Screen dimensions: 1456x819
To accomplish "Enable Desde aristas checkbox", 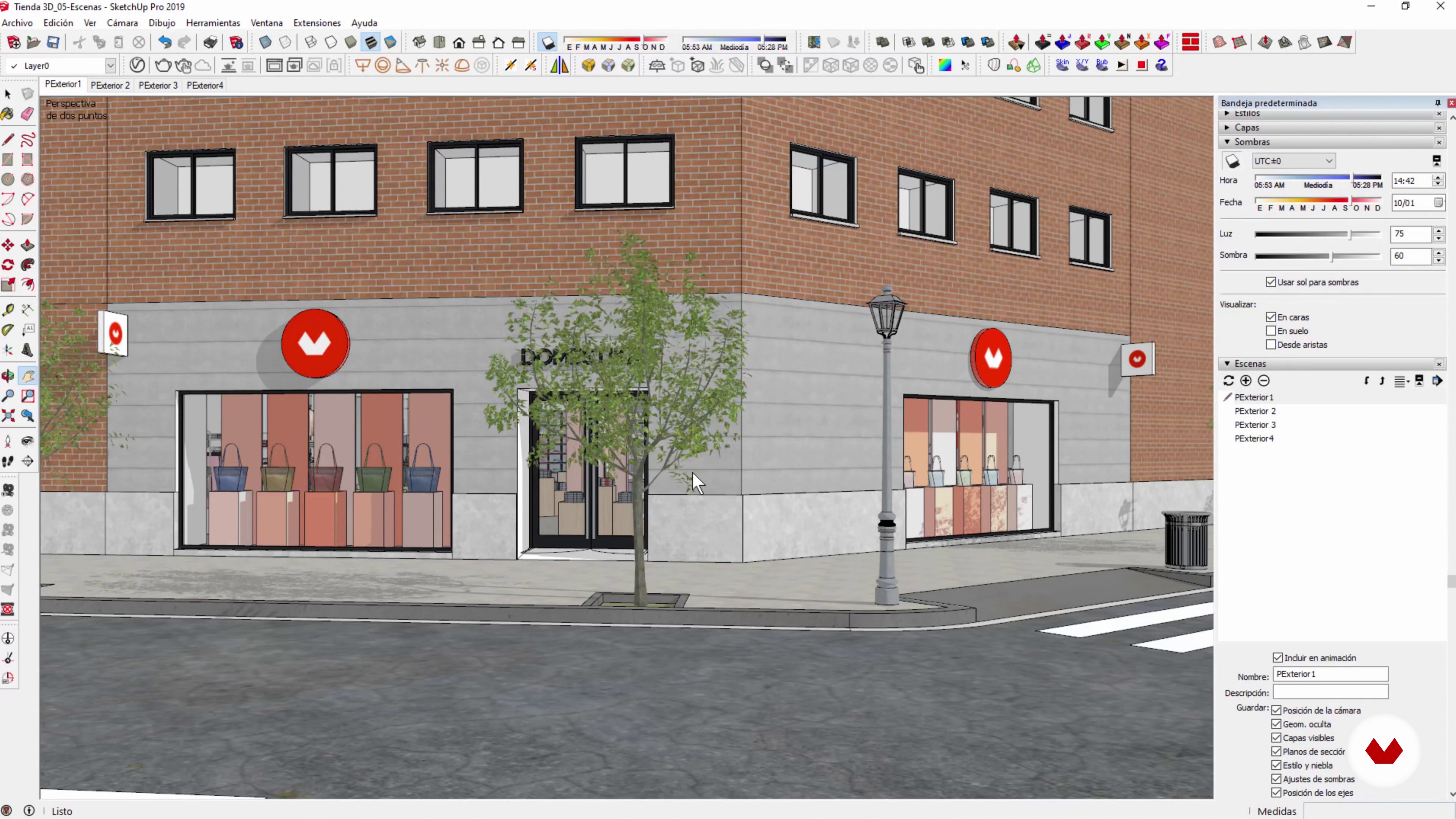I will [1271, 344].
